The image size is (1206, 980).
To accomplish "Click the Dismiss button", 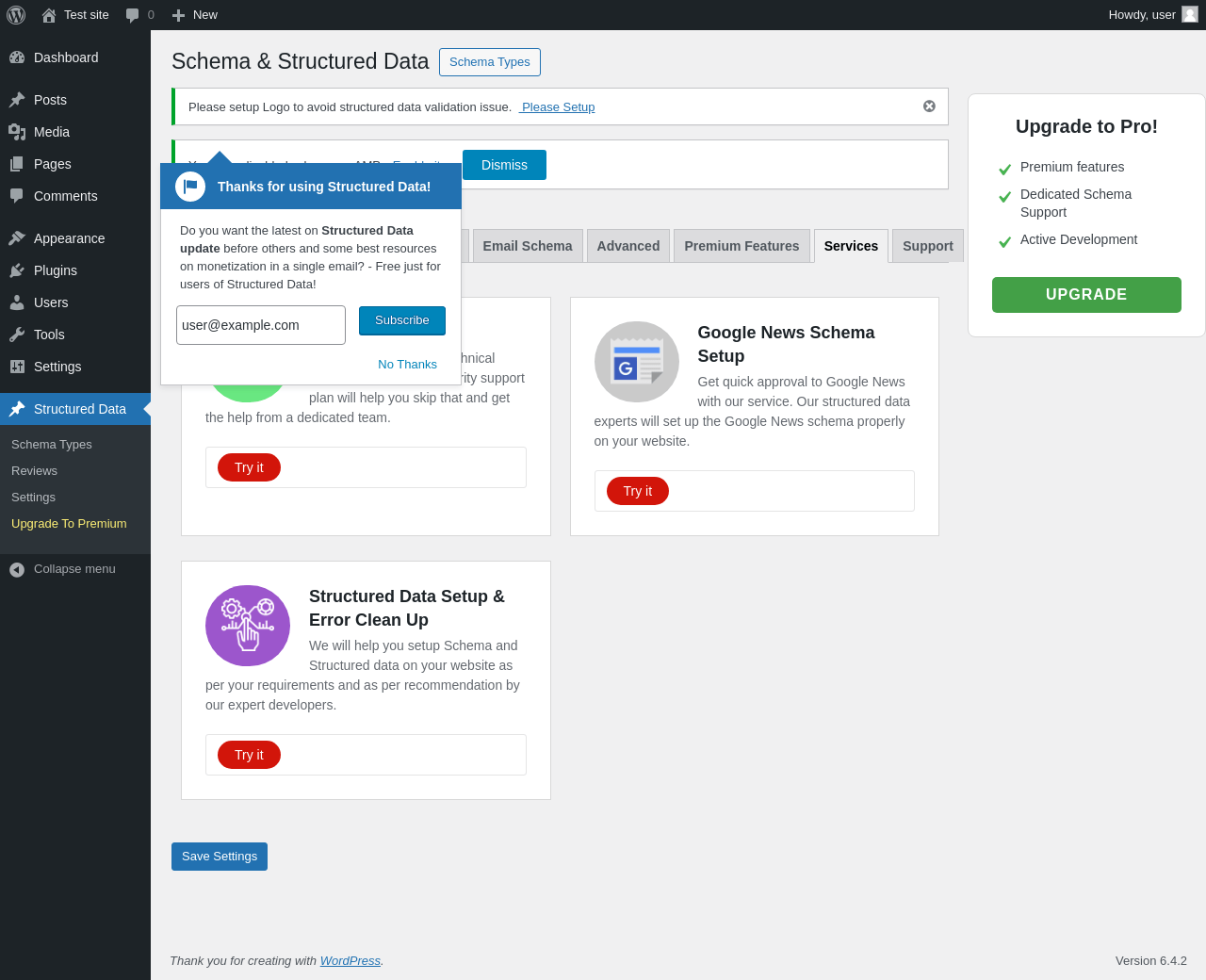I will click(x=504, y=165).
